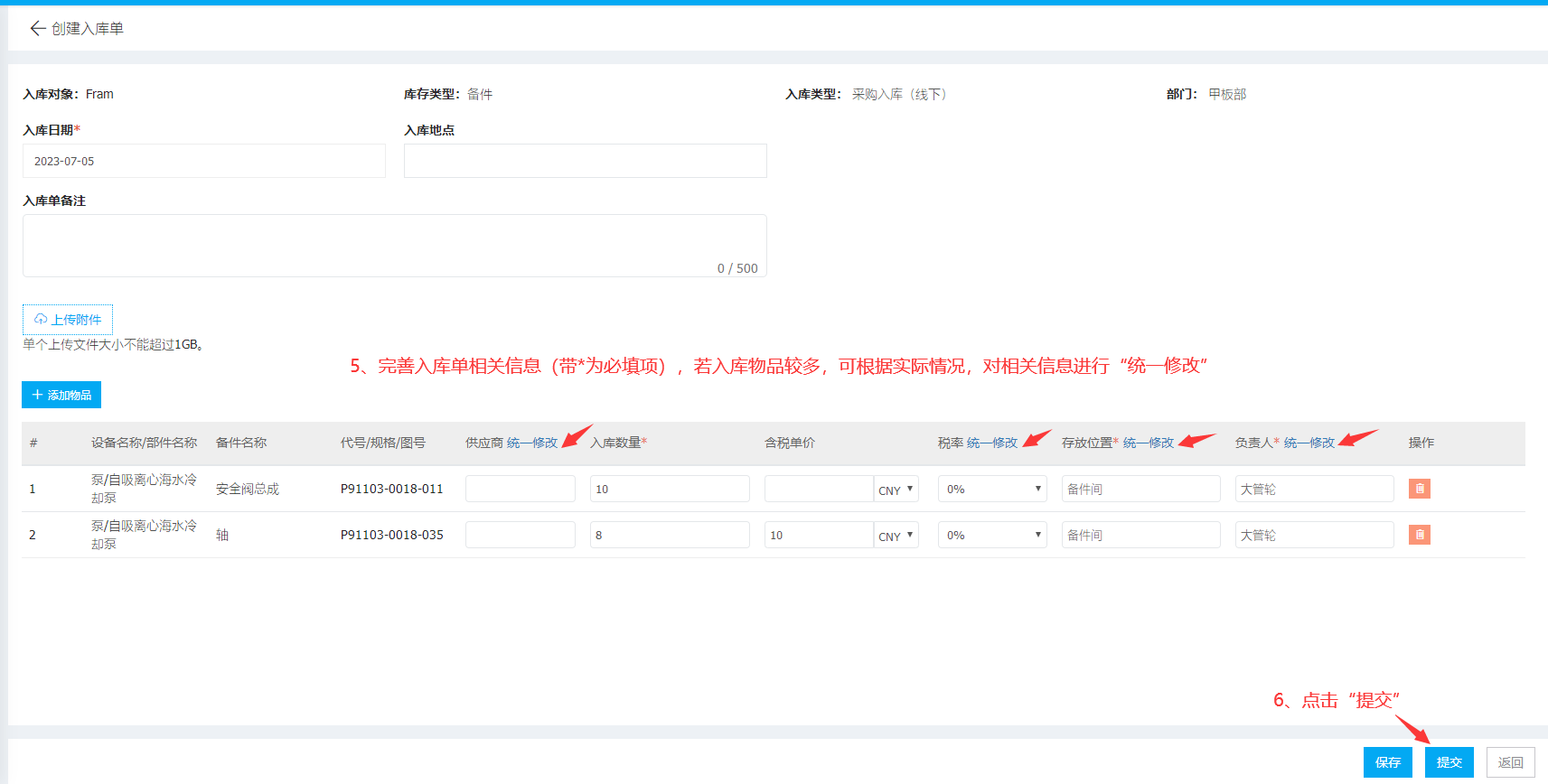Image resolution: width=1548 pixels, height=784 pixels.
Task: Click the 甲板部 department value
Action: tap(1227, 94)
